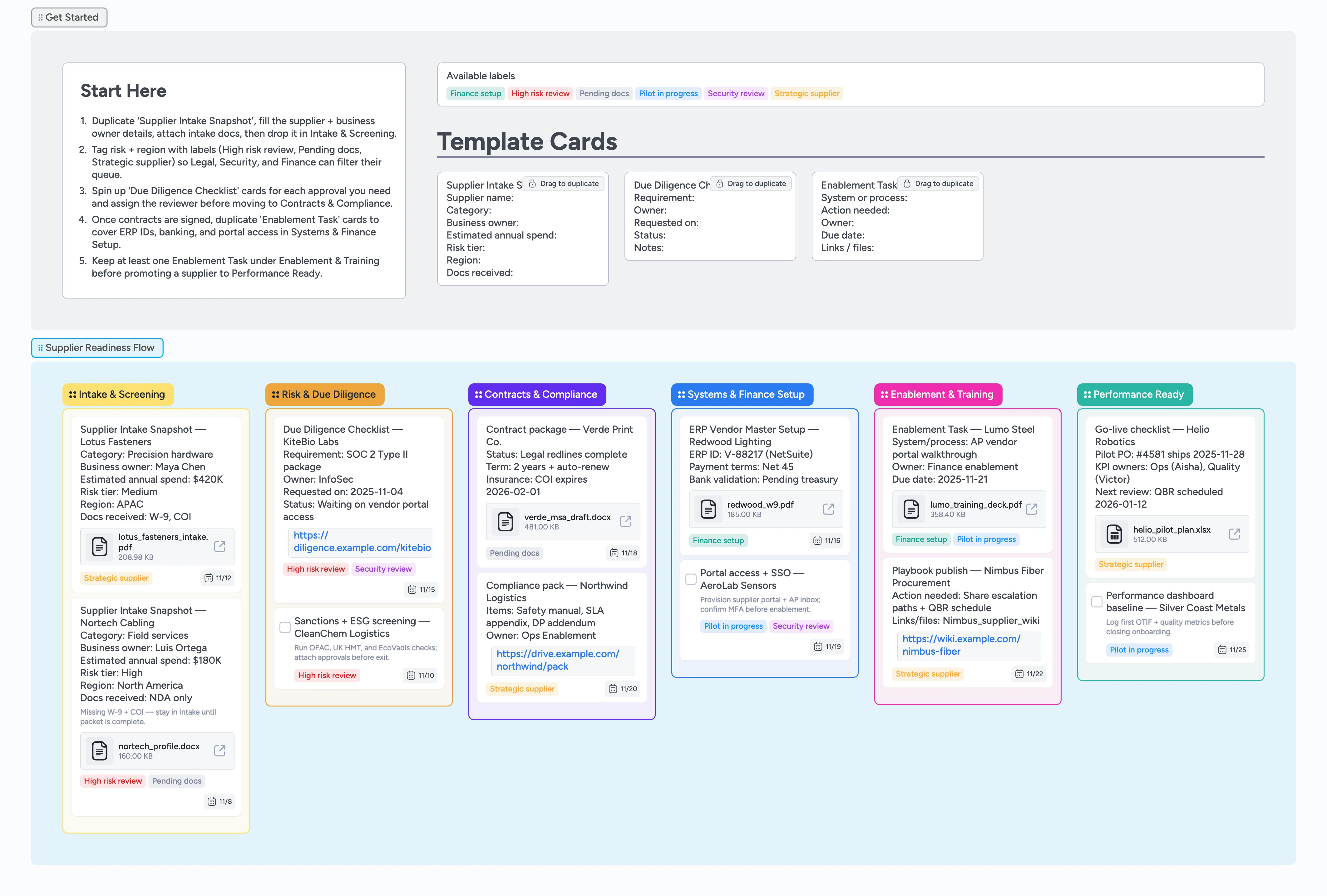Screen dimensions: 1327x896
Task: Click the Security review label swatch
Action: pyautogui.click(x=736, y=93)
